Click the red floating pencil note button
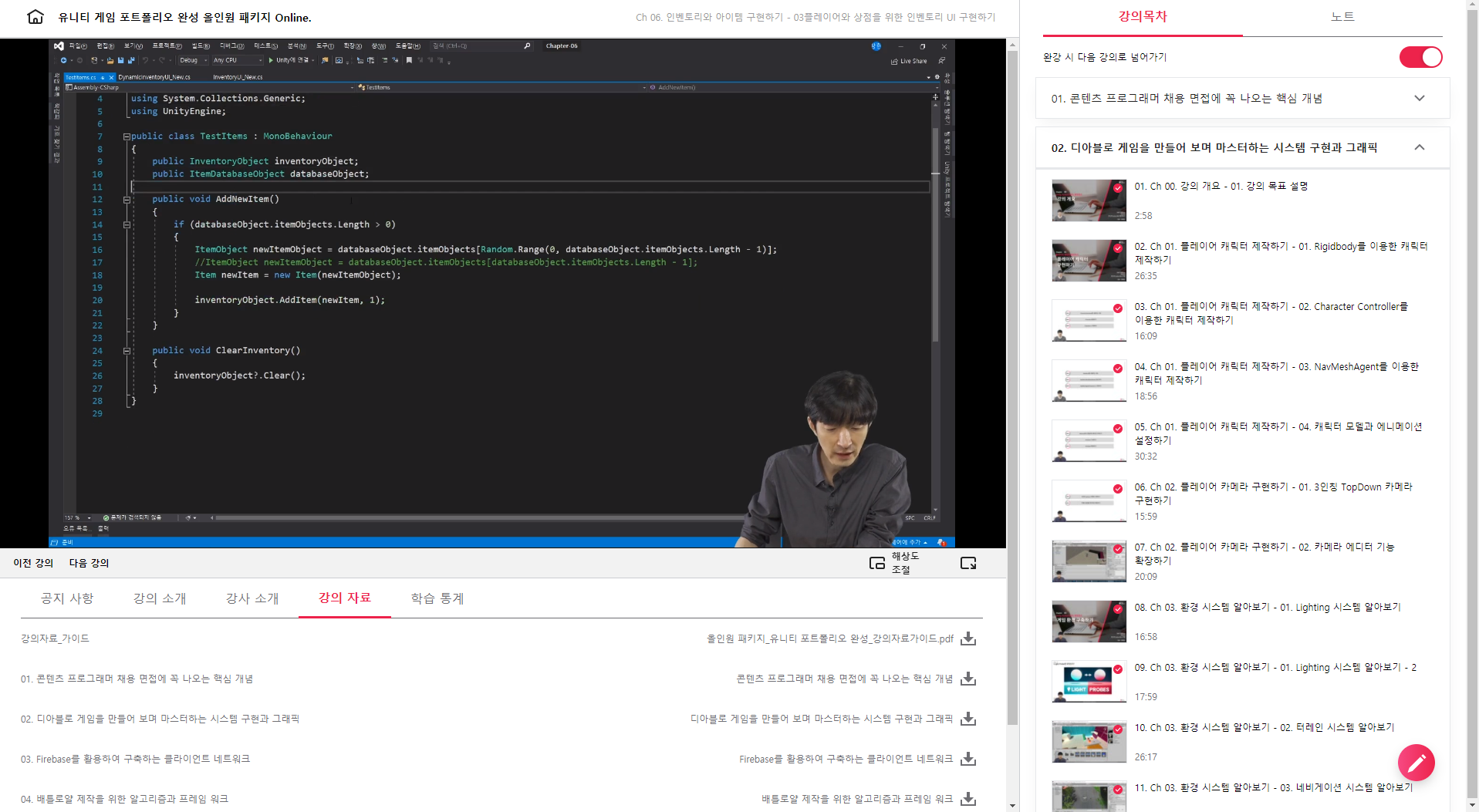Screen dimensions: 1479x812 click(x=1417, y=763)
